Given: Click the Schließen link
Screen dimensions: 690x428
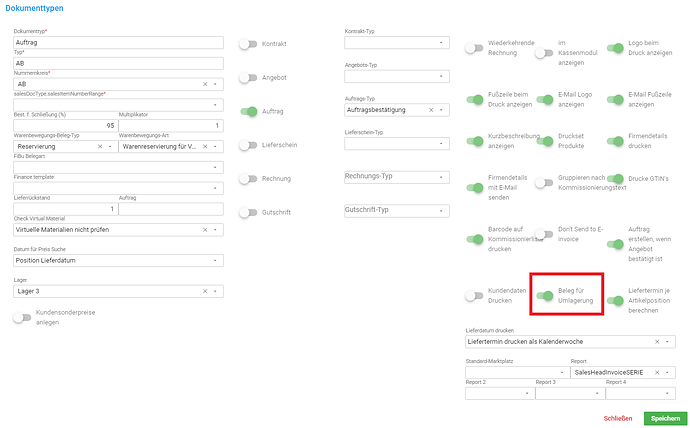Looking at the screenshot, I should pyautogui.click(x=618, y=419).
